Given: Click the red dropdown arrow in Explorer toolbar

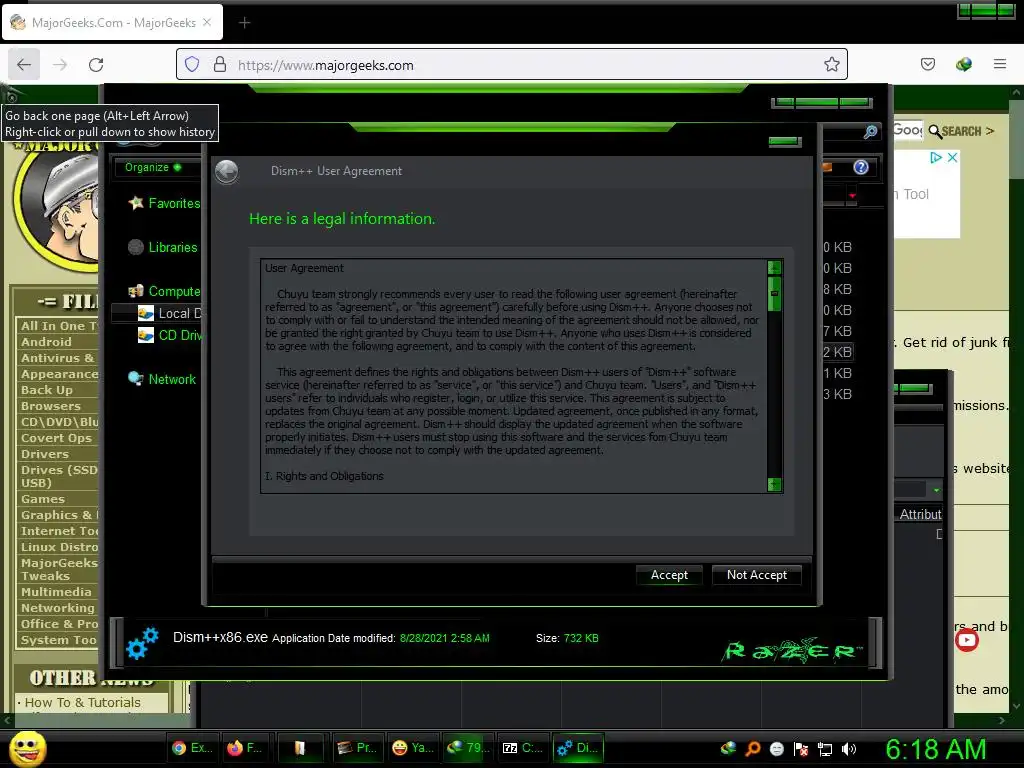Looking at the screenshot, I should tap(852, 195).
